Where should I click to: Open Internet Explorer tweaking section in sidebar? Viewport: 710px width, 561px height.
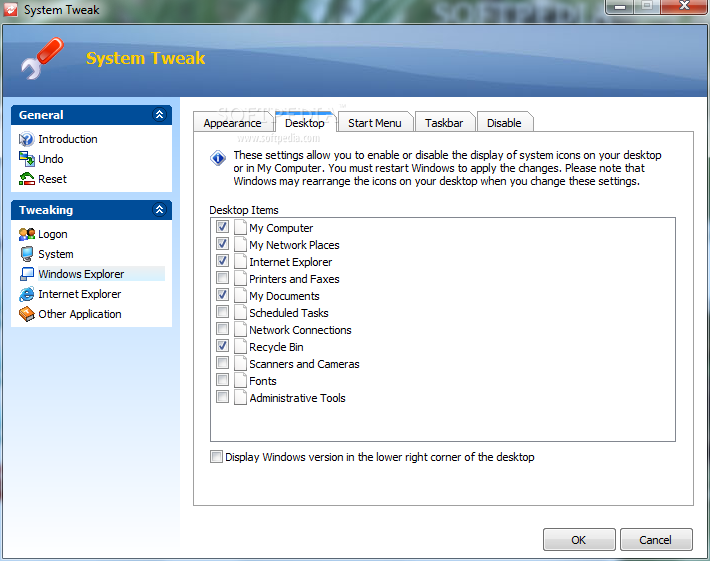80,294
